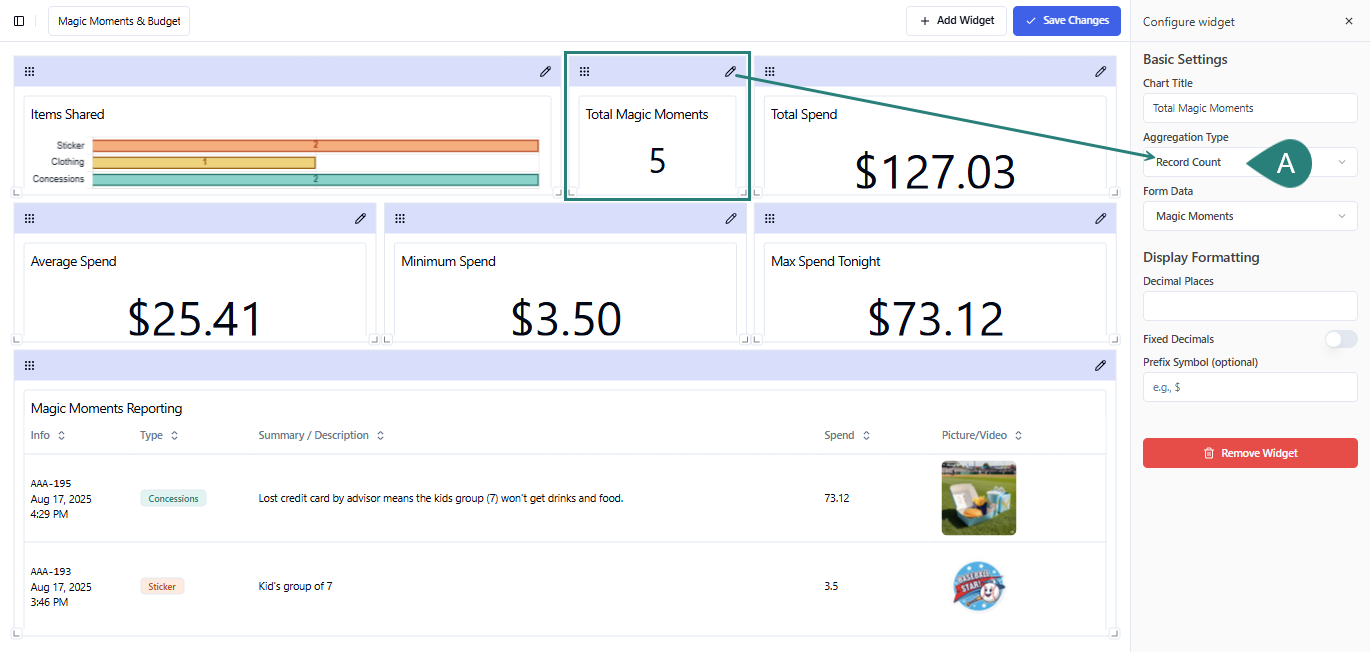Enable the Fixed Decimals switch
Screen dimensions: 1370x652
tap(1340, 339)
